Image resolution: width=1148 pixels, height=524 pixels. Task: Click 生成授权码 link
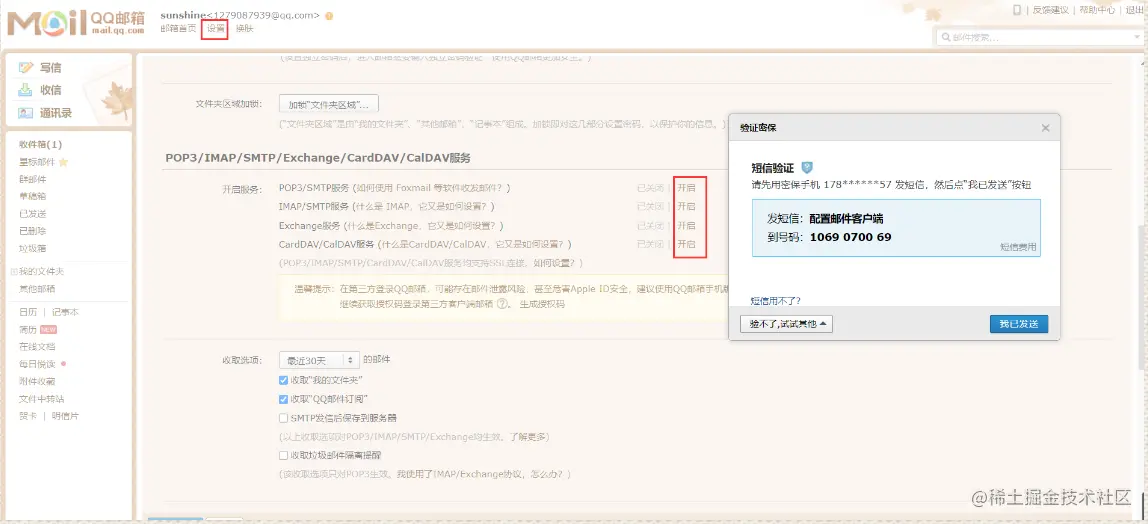tap(541, 304)
